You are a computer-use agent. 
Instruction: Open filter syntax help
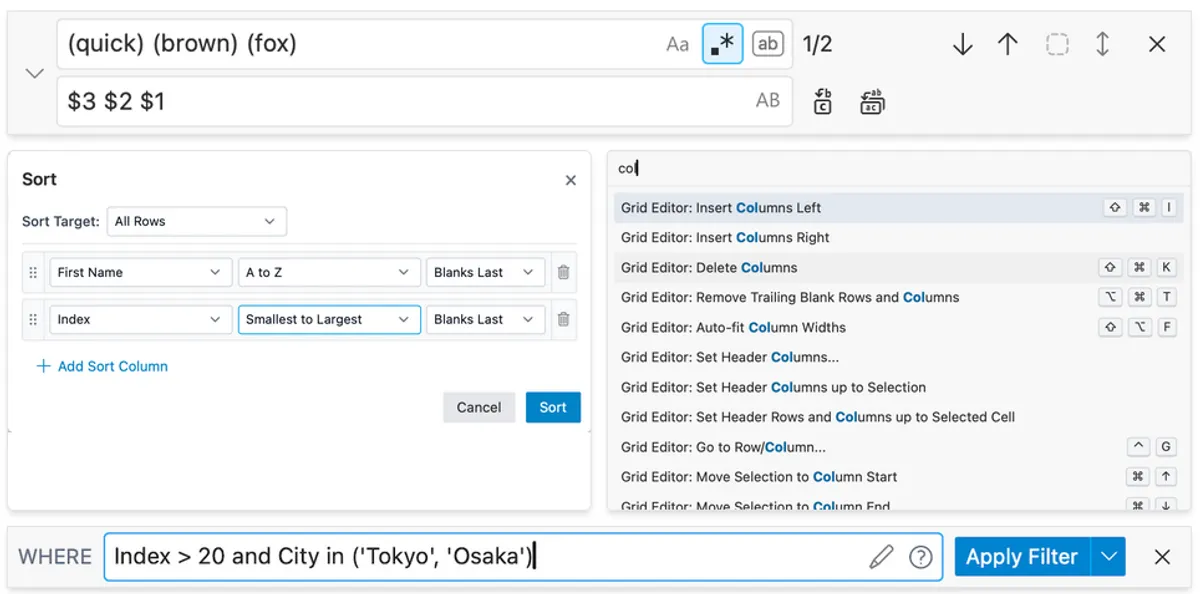point(921,557)
